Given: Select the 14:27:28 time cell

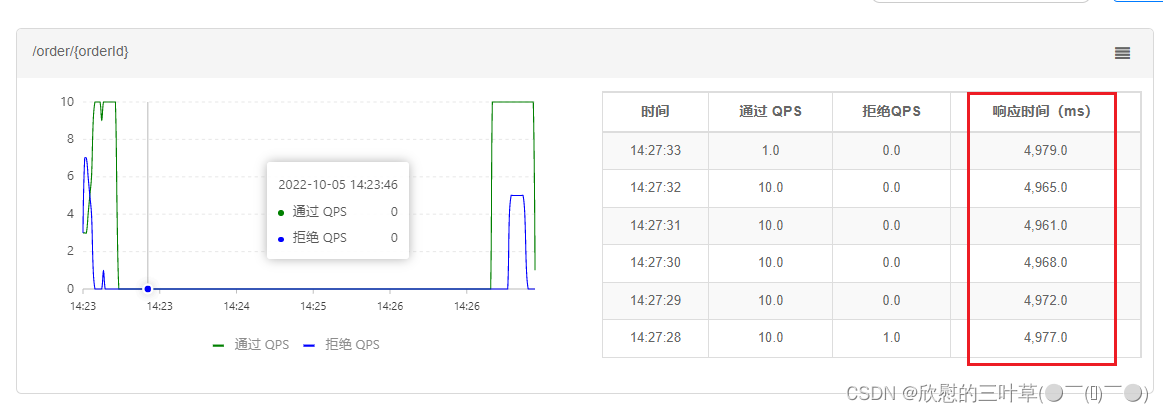Looking at the screenshot, I should [x=655, y=337].
